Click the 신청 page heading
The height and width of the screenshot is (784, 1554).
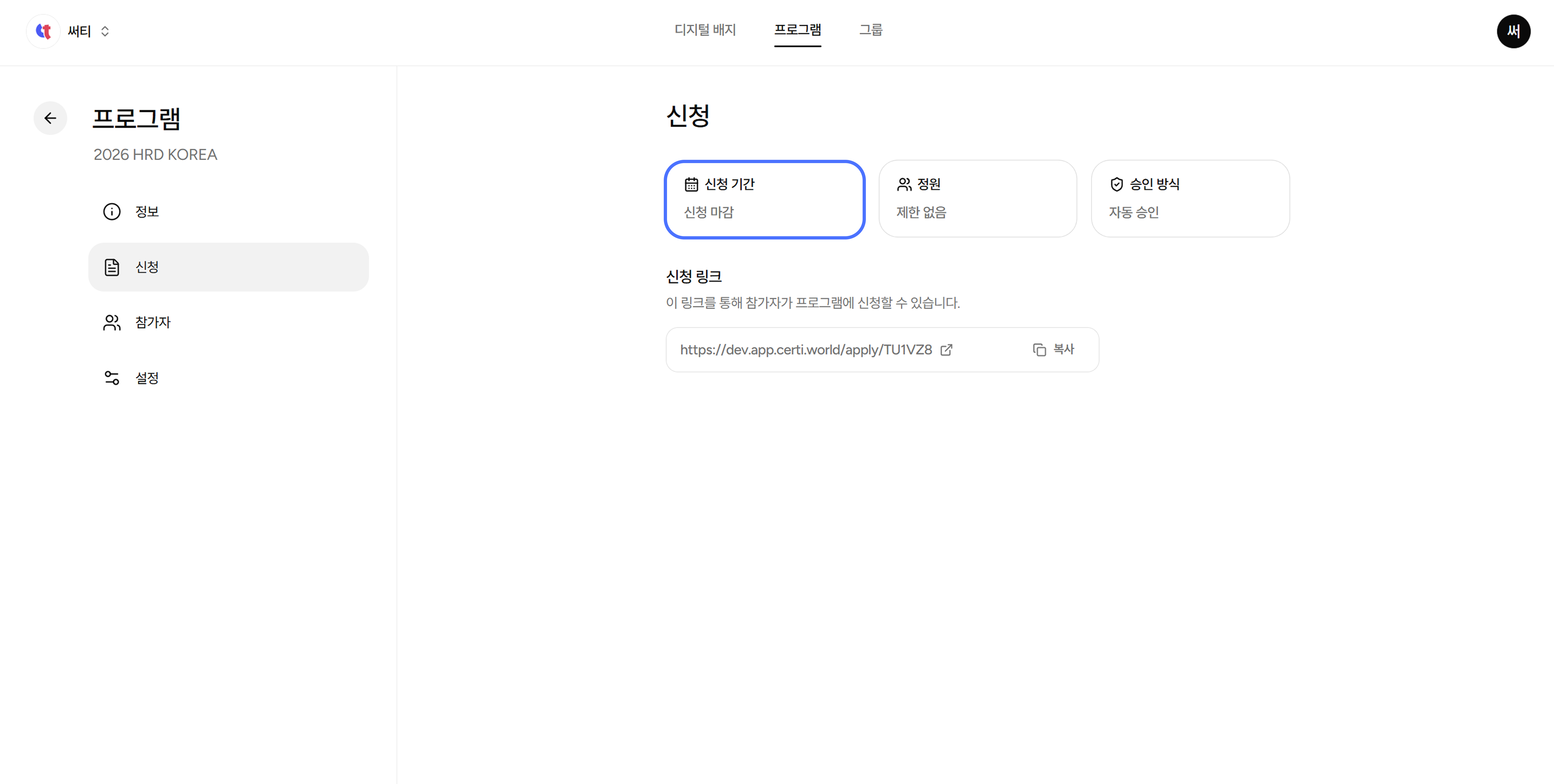(688, 116)
